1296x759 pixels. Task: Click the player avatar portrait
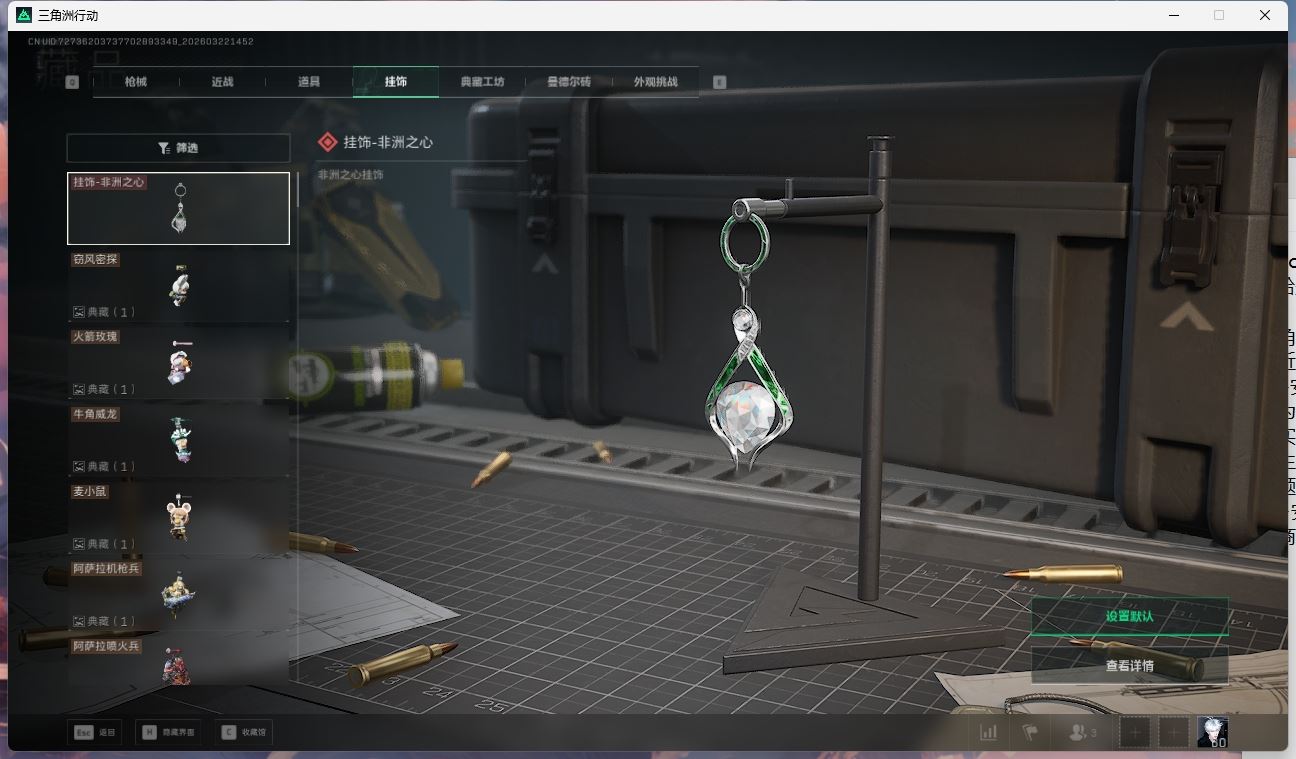pyautogui.click(x=1212, y=732)
